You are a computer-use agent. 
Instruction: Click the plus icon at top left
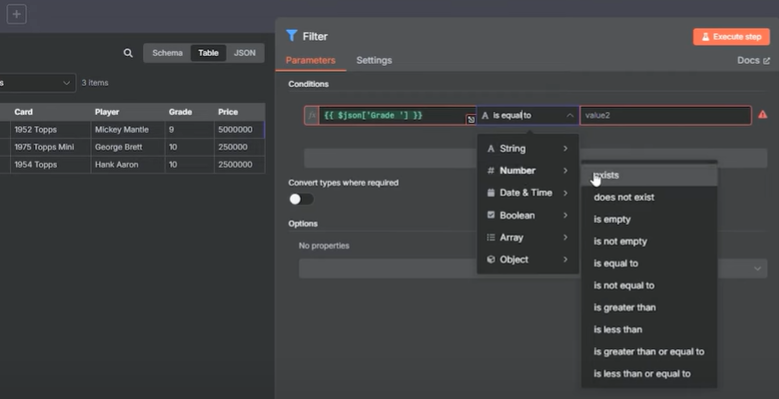click(16, 14)
